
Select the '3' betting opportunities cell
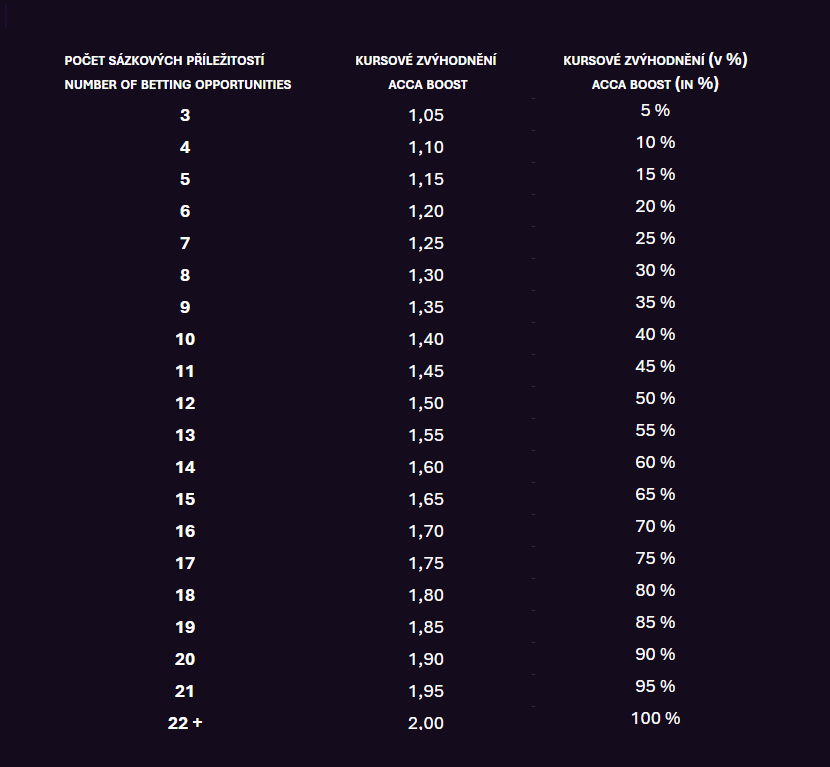(185, 115)
